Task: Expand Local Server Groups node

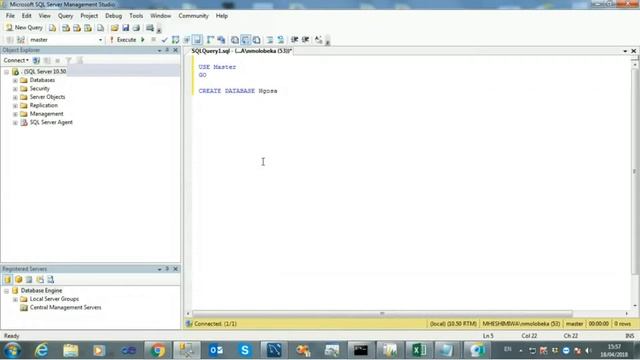Action: click(15, 299)
